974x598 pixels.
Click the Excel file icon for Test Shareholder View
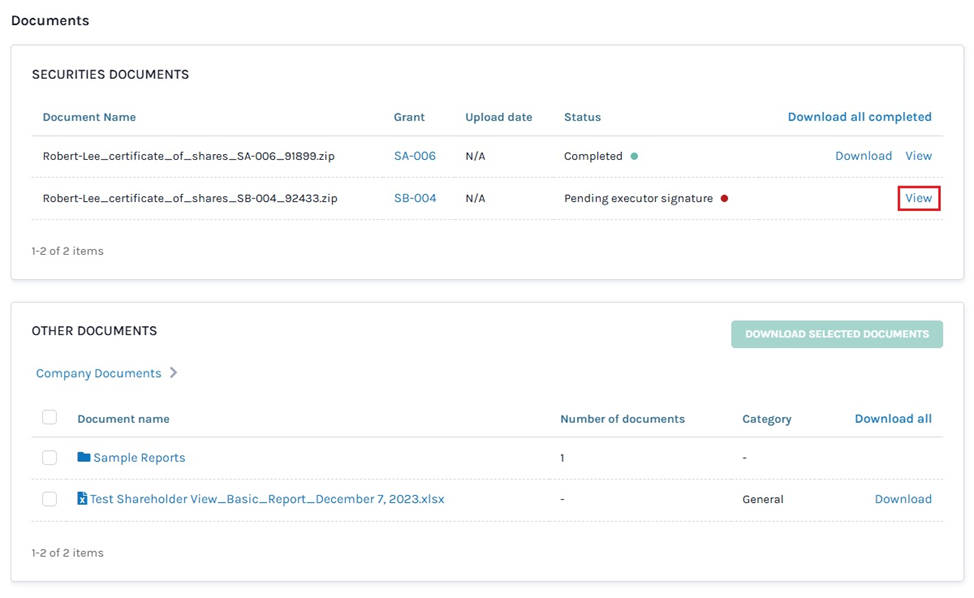point(82,498)
